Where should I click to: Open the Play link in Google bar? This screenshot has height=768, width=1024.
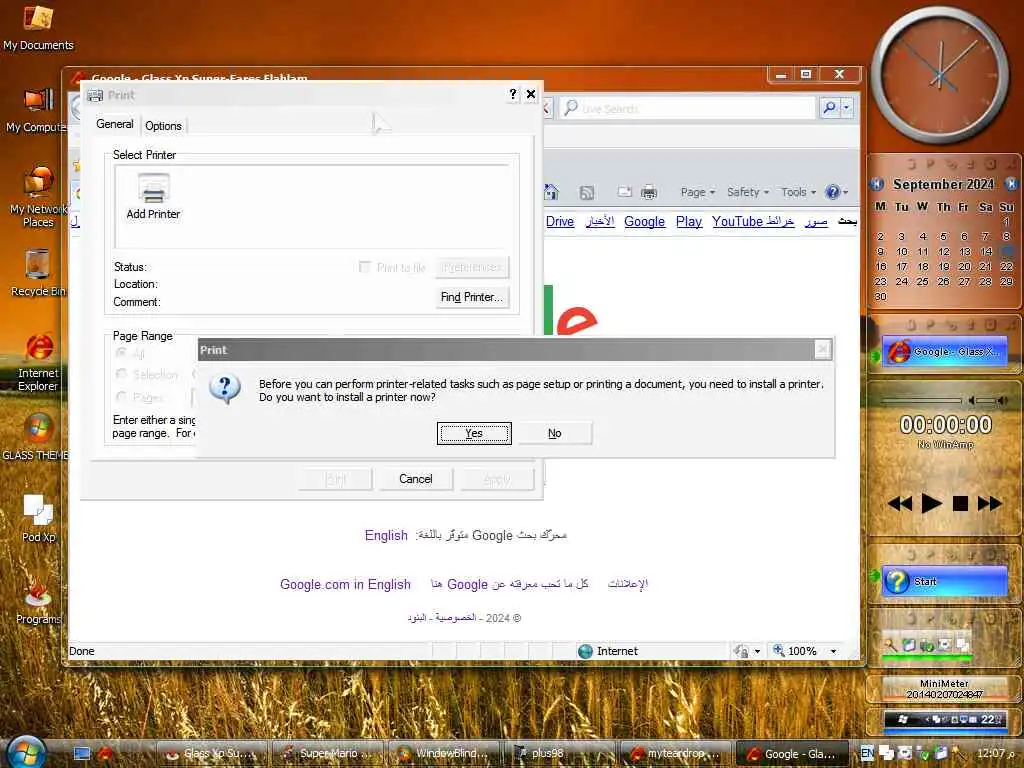click(x=688, y=221)
